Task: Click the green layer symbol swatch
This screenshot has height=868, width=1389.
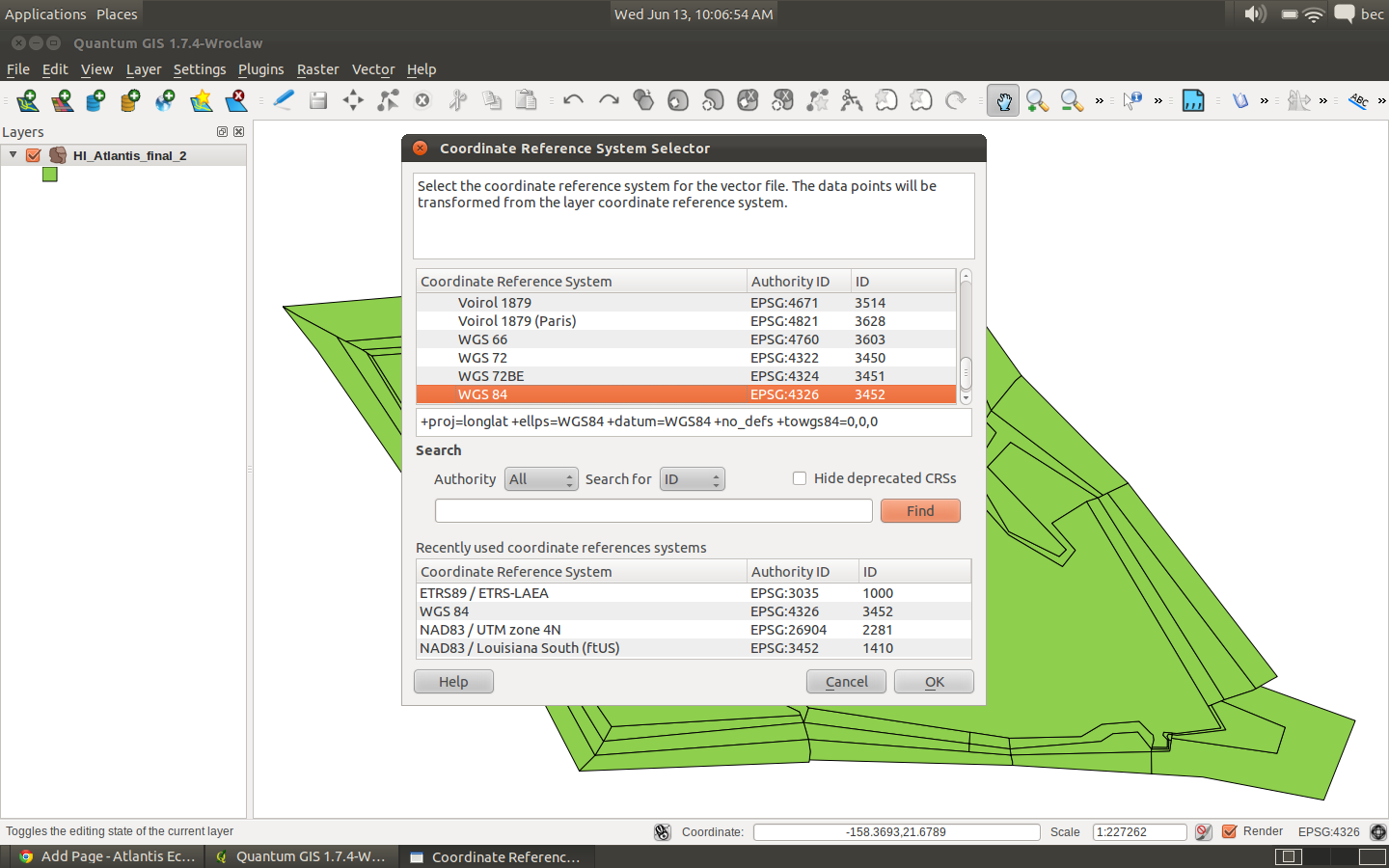Action: click(50, 175)
